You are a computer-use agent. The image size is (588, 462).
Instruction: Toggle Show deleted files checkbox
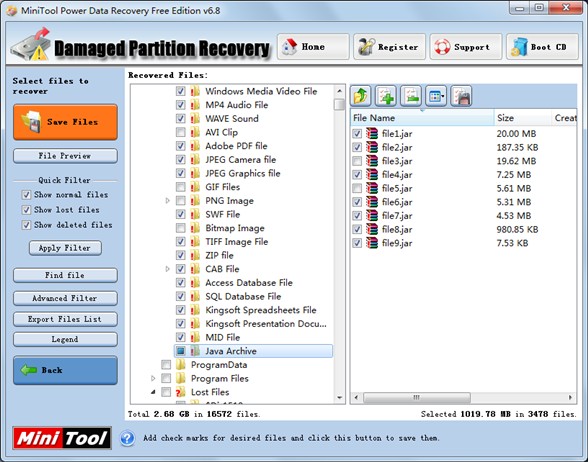click(x=26, y=225)
